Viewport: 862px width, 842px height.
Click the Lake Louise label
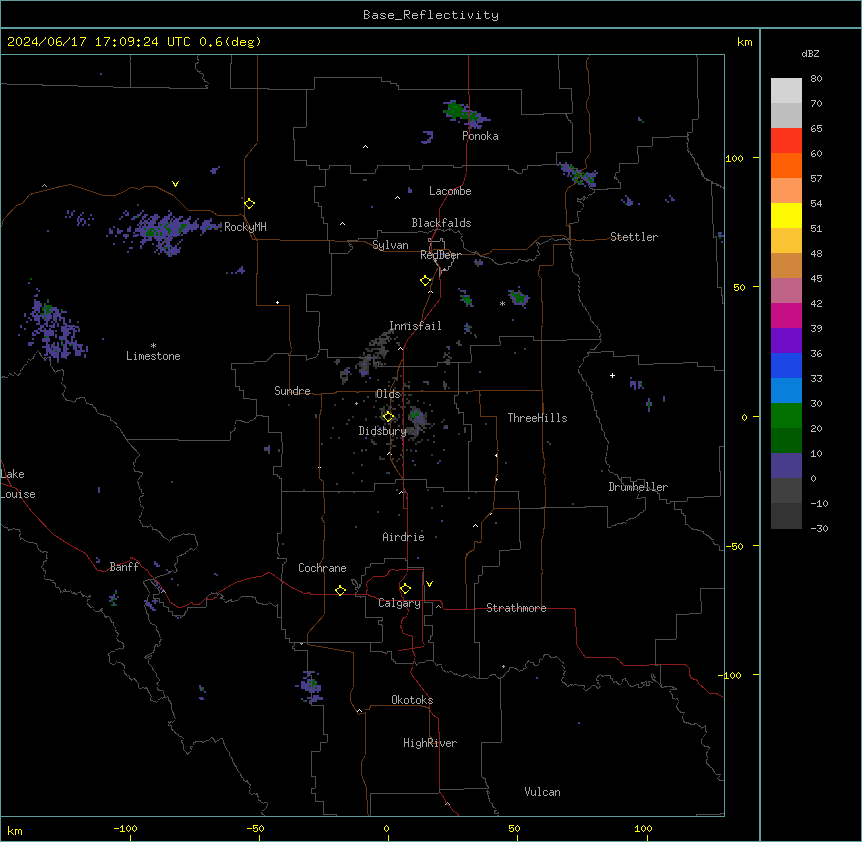pyautogui.click(x=18, y=484)
